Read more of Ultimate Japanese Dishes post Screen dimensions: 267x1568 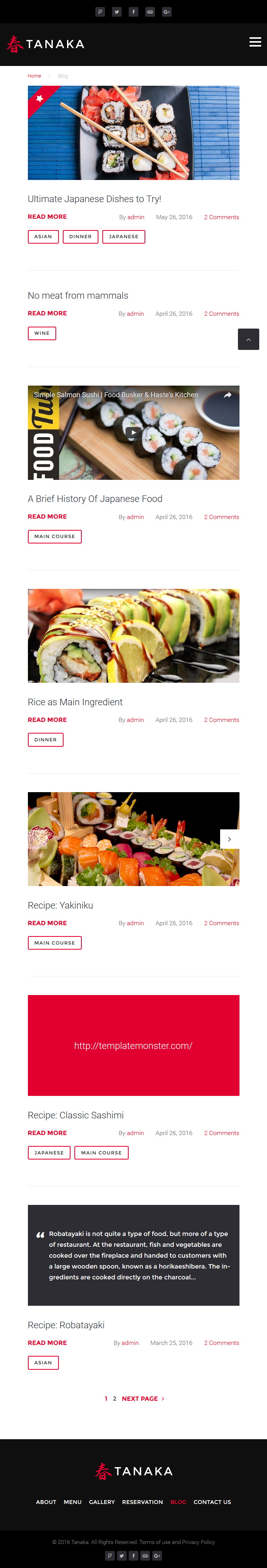(47, 217)
